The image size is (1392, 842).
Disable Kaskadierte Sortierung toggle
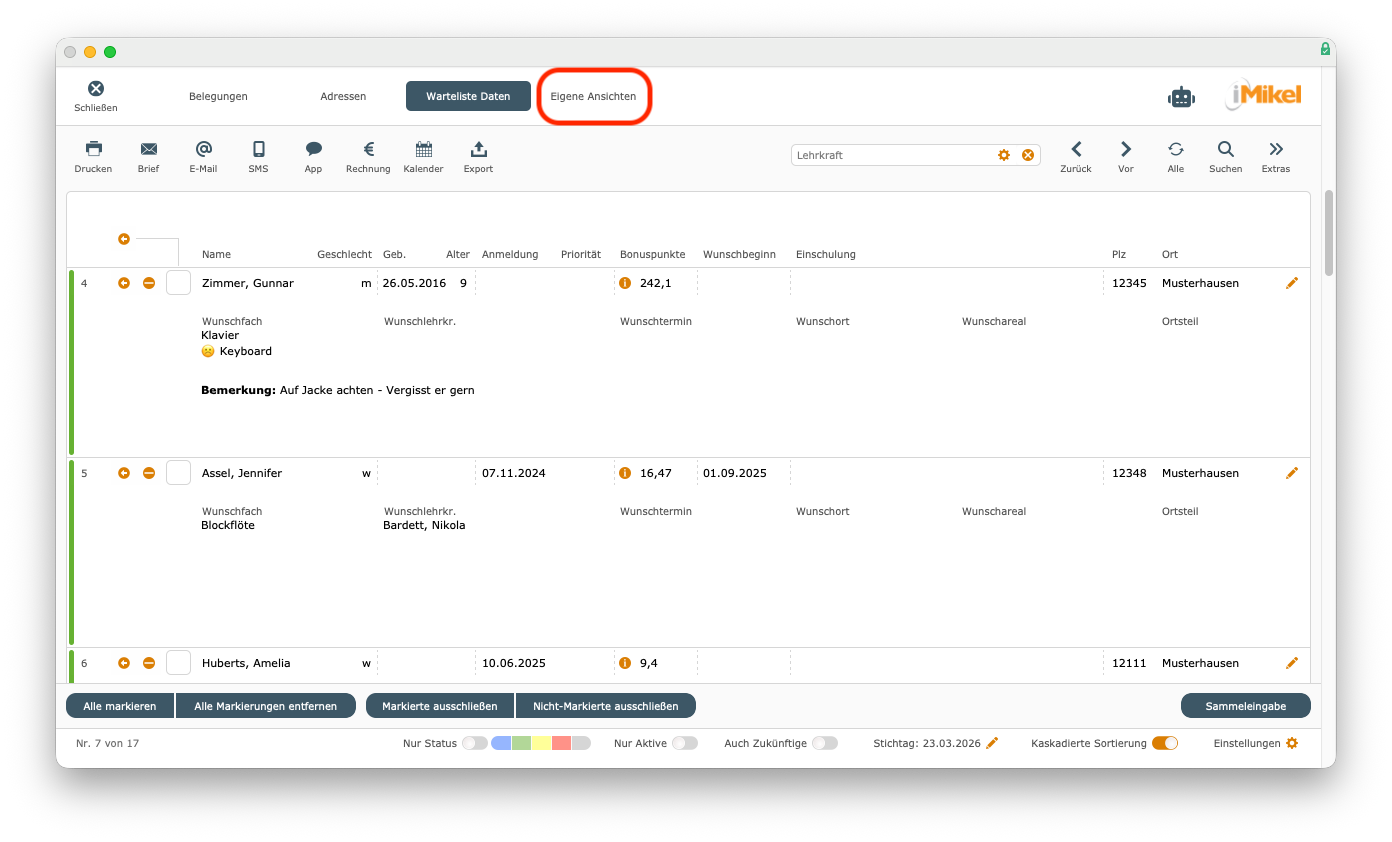(1164, 743)
